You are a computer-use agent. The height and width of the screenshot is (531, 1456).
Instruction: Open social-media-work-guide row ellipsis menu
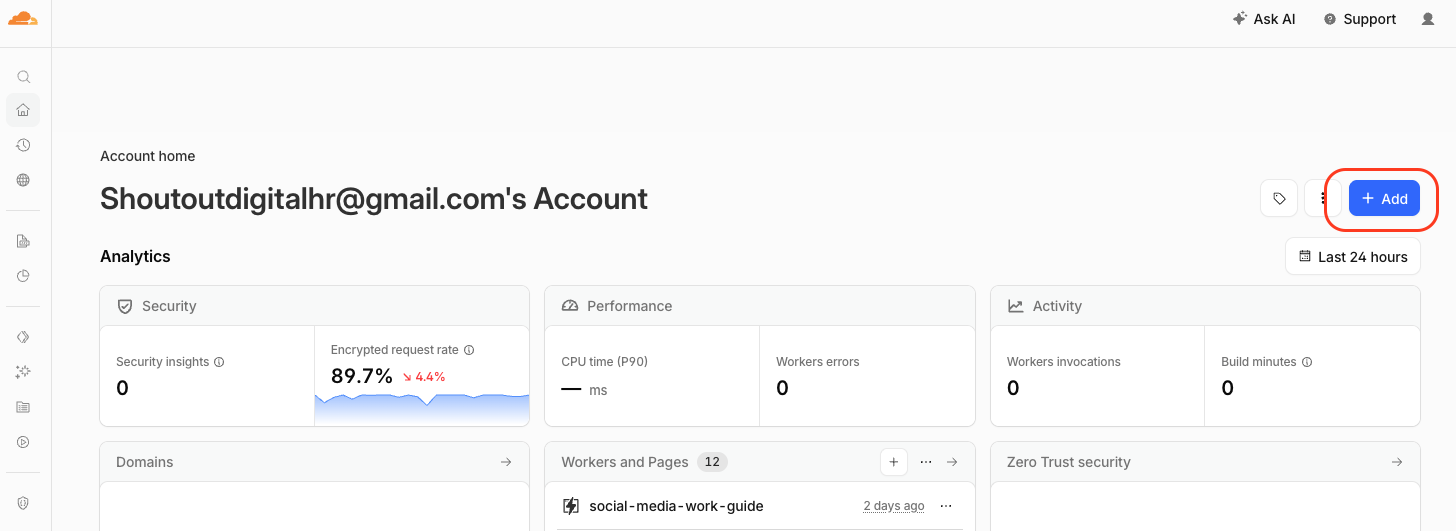(x=946, y=506)
